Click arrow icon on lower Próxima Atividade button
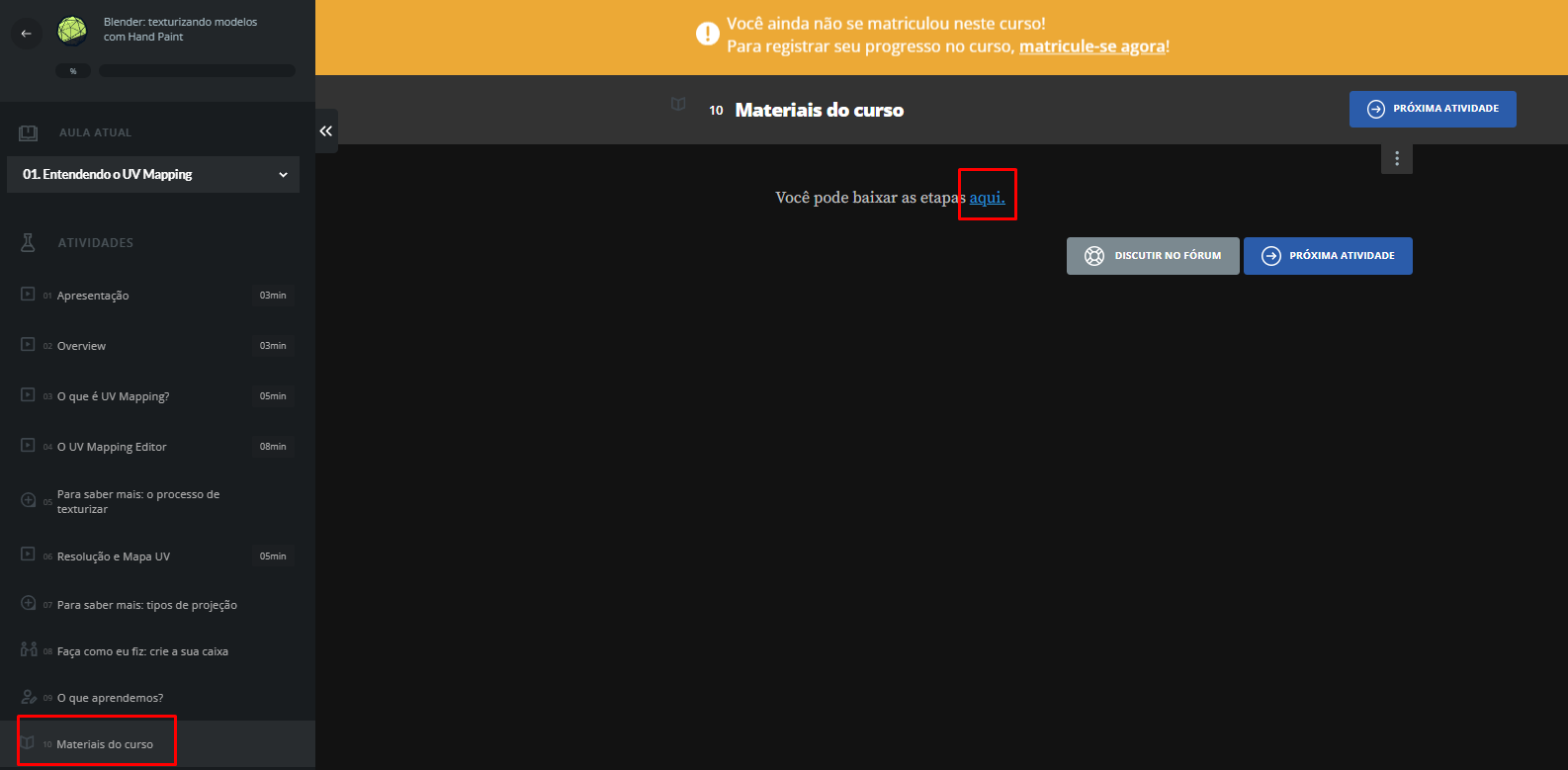This screenshot has width=1568, height=770. [1271, 256]
